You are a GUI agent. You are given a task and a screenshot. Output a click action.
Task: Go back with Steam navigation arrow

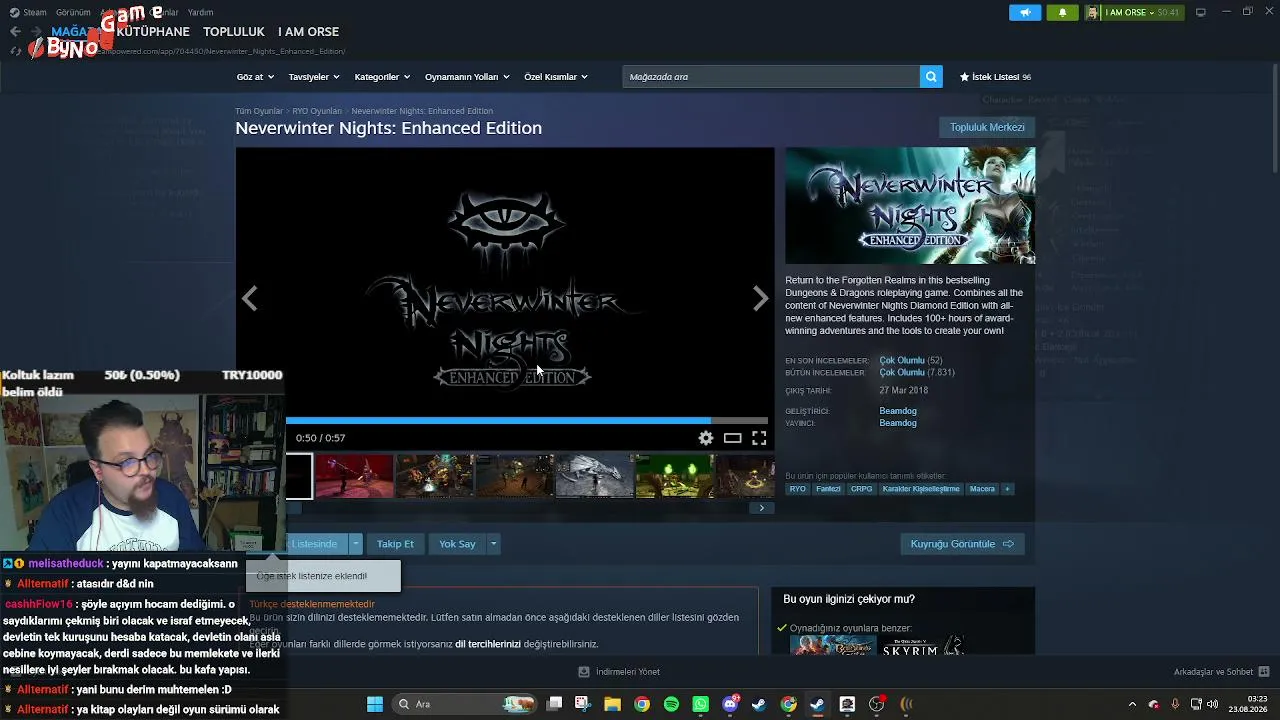click(x=15, y=31)
